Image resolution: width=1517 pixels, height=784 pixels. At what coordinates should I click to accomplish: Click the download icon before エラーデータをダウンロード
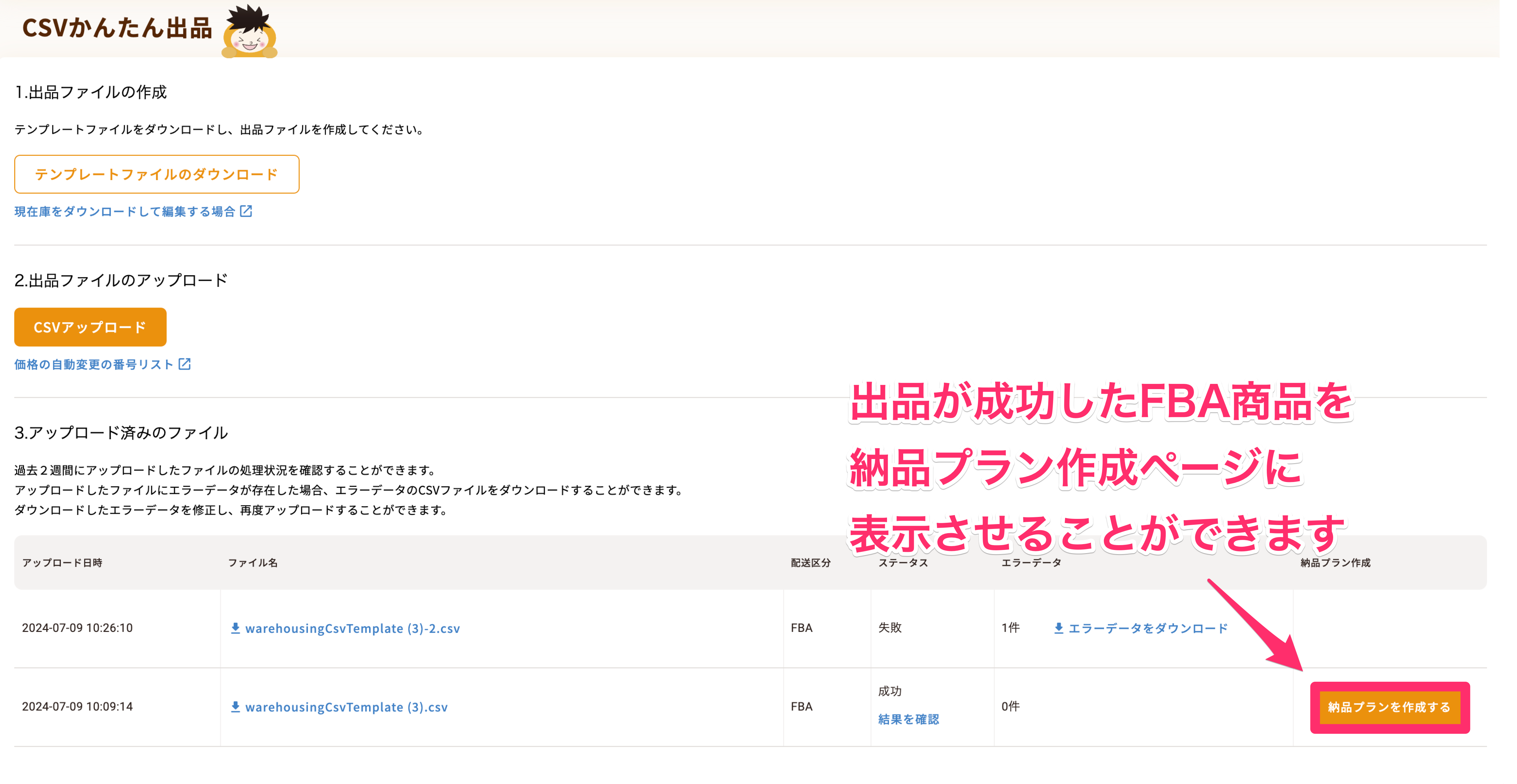pyautogui.click(x=1058, y=628)
